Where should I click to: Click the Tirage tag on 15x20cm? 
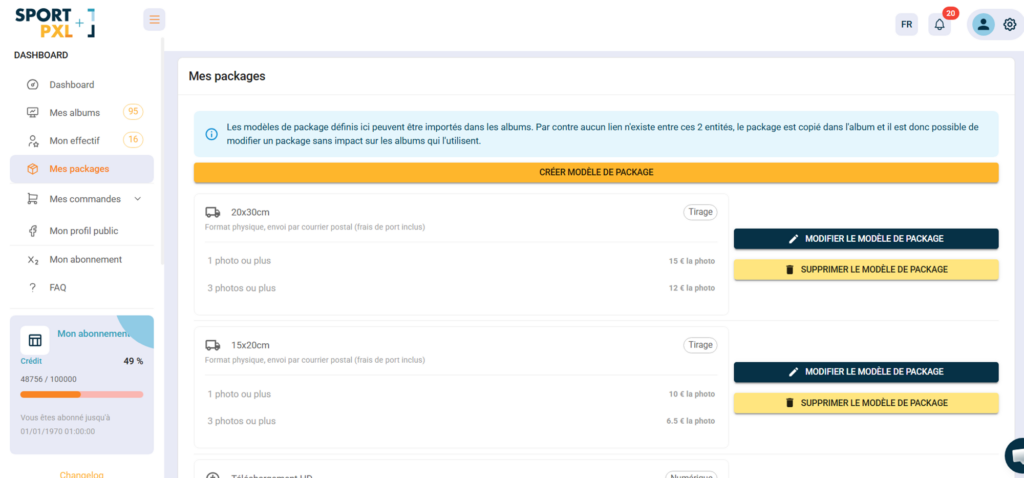pyautogui.click(x=700, y=345)
